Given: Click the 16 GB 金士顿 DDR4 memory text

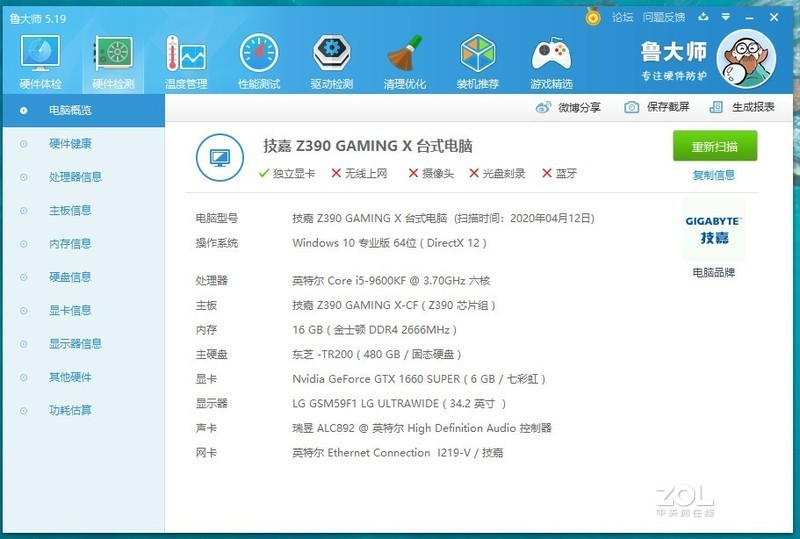Looking at the screenshot, I should click(374, 330).
